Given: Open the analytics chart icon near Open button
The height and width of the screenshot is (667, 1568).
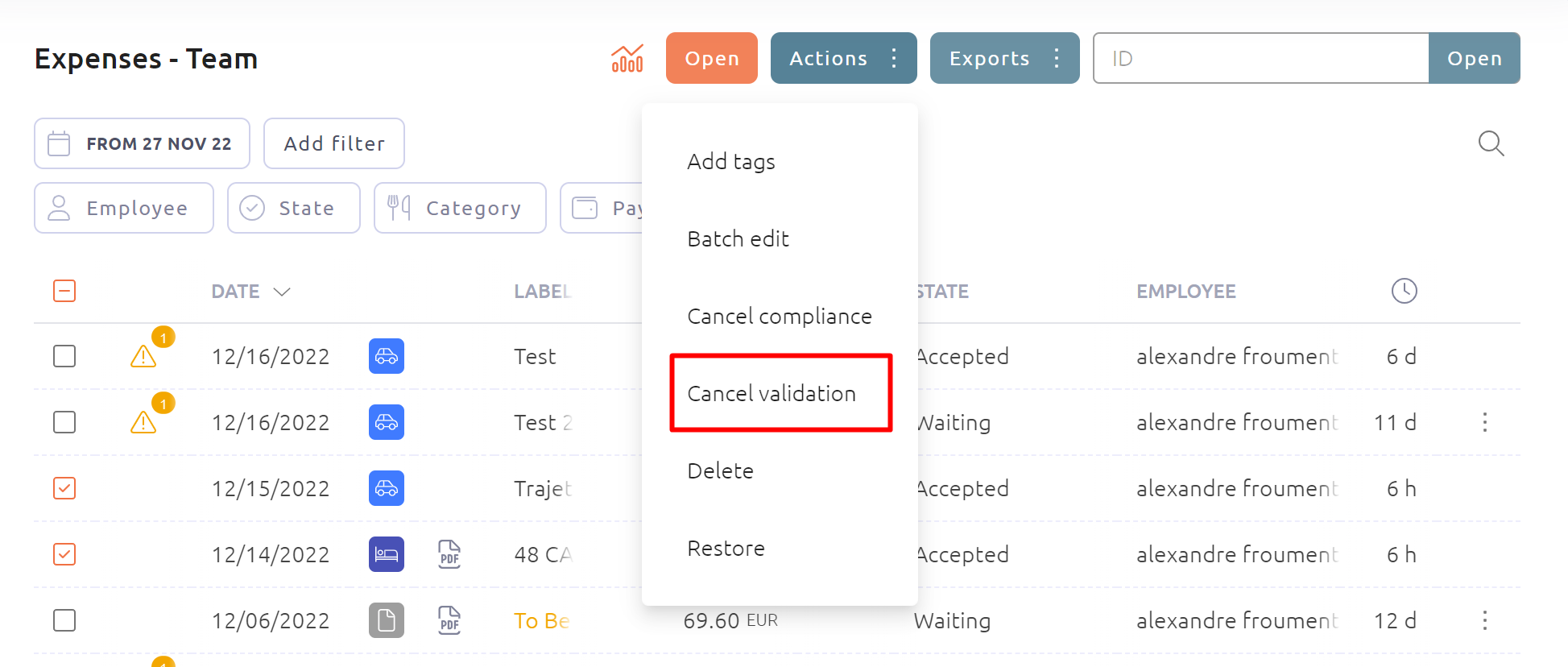Looking at the screenshot, I should point(627,58).
